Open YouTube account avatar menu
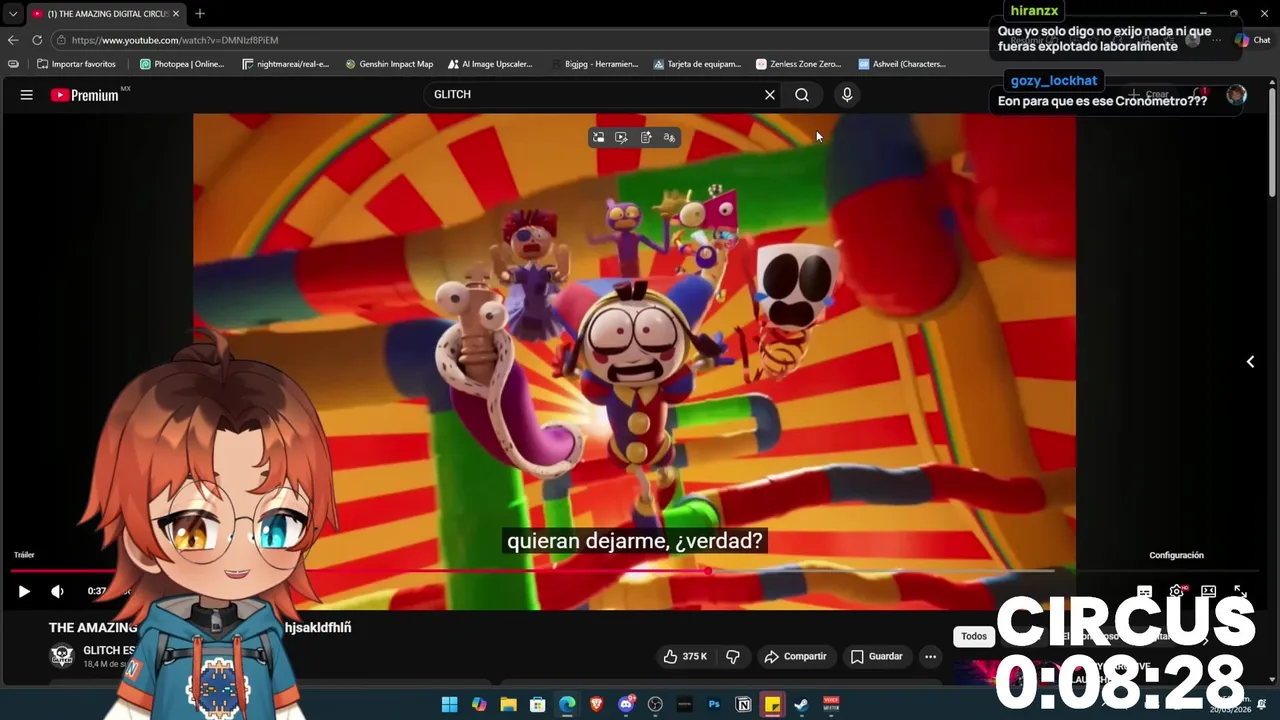 tap(1237, 95)
